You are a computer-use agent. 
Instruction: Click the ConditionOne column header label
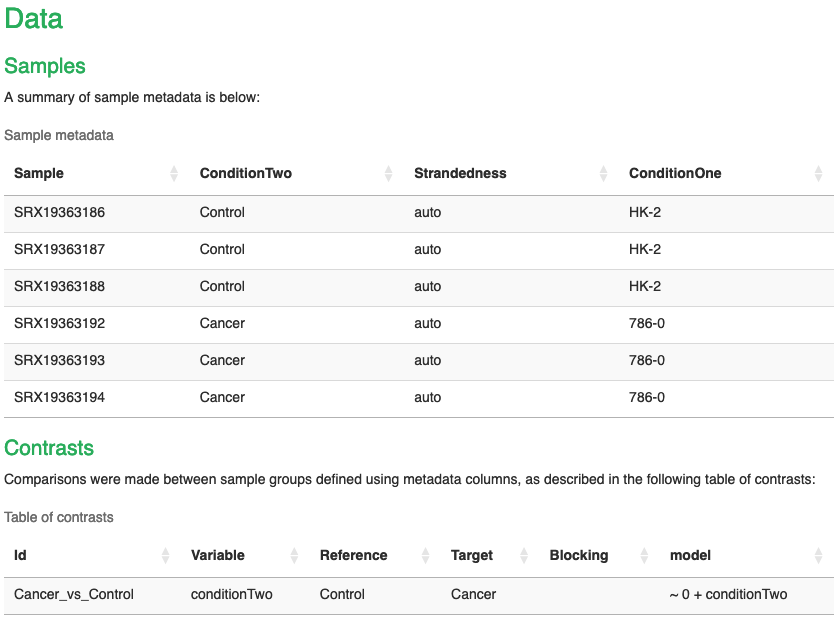click(675, 174)
